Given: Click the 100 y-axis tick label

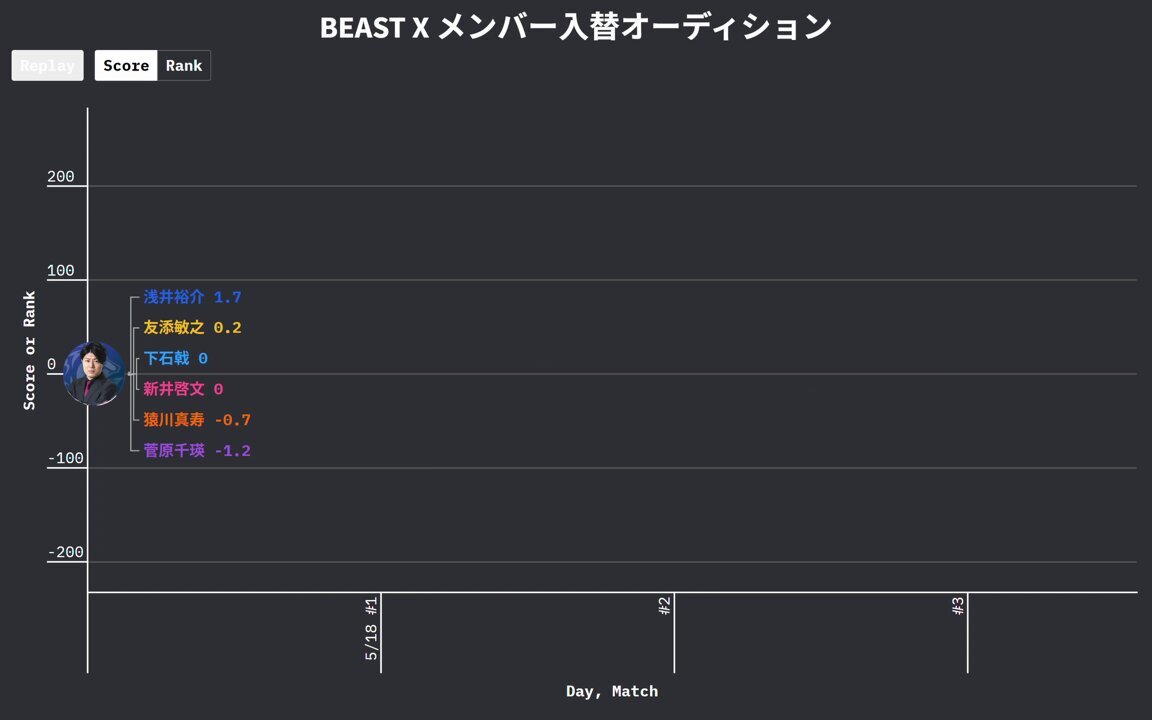Looking at the screenshot, I should pyautogui.click(x=61, y=271).
